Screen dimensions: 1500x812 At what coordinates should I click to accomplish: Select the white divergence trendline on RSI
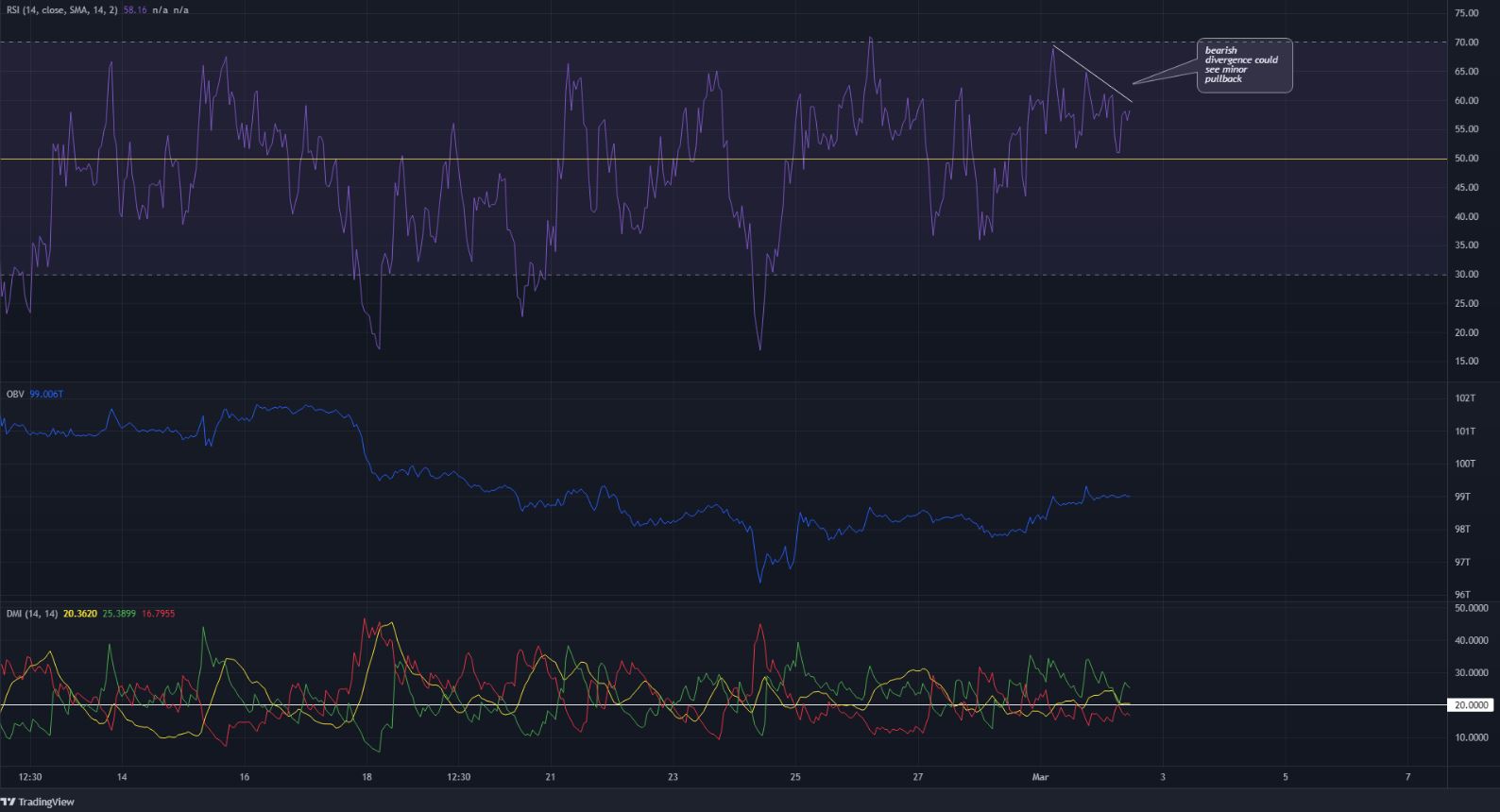point(1092,72)
